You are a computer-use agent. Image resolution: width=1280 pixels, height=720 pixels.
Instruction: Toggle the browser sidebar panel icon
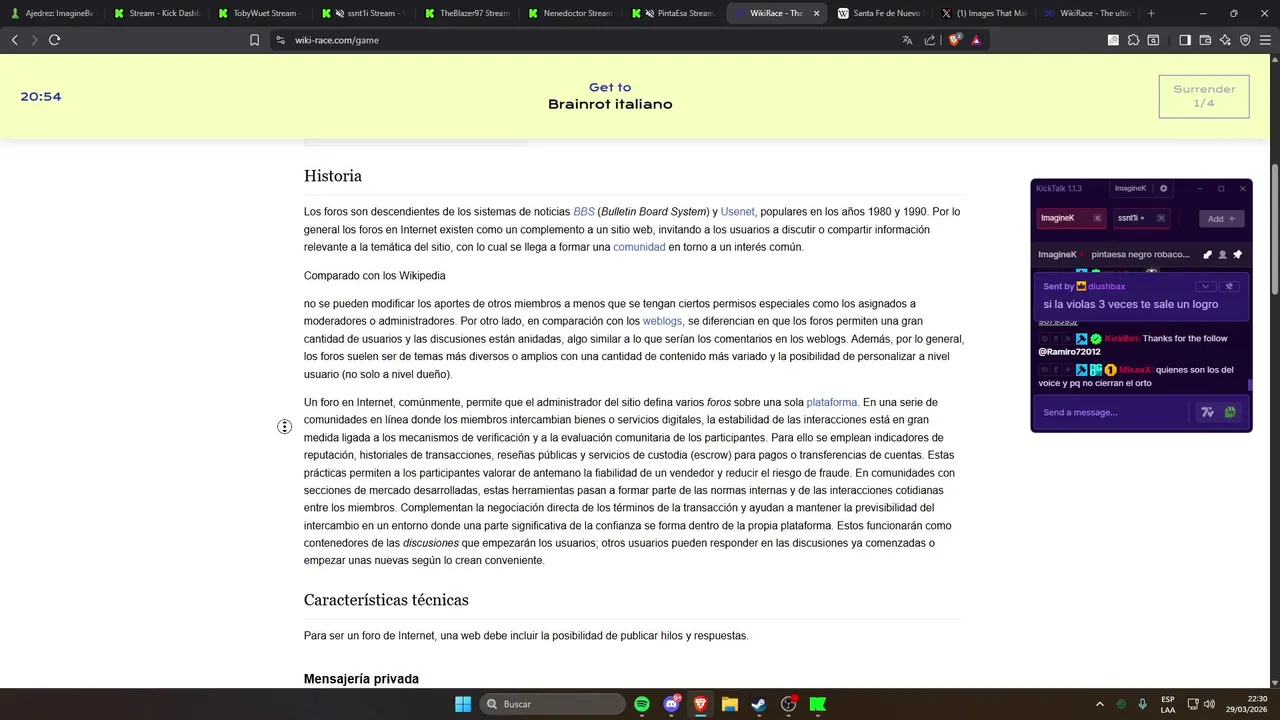1185,40
